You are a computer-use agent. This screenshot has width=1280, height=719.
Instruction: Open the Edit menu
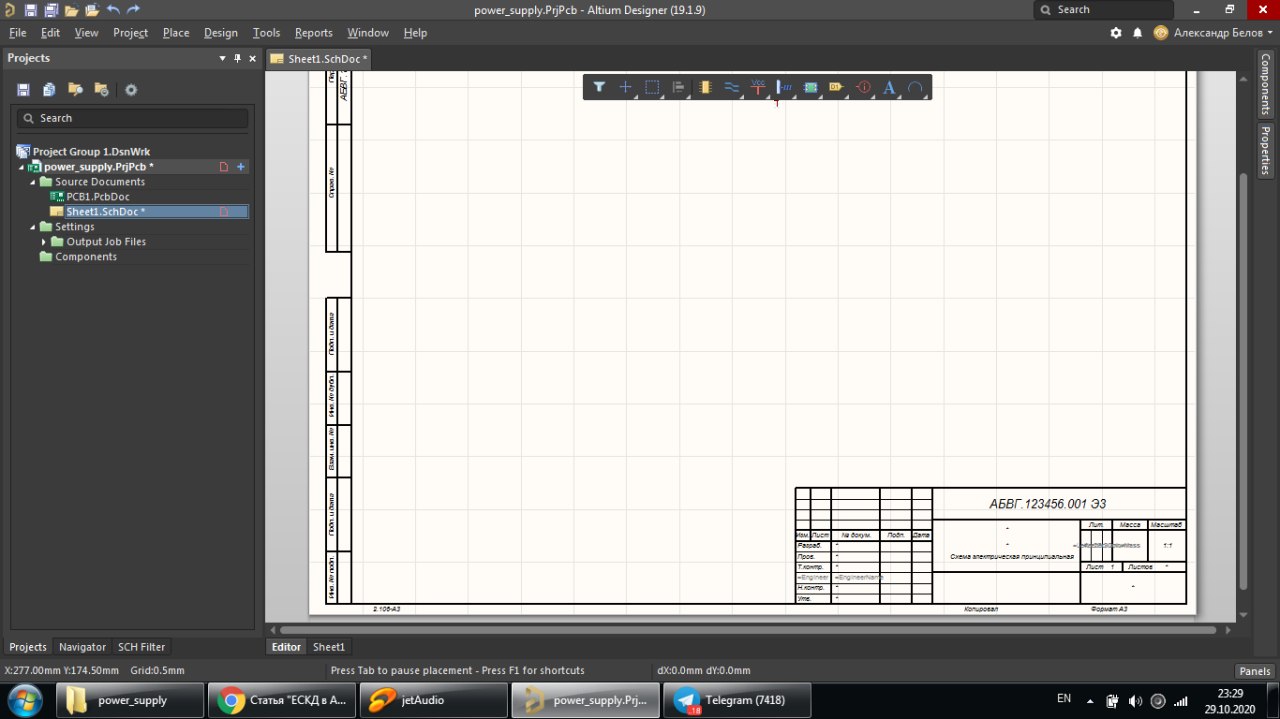pyautogui.click(x=50, y=32)
